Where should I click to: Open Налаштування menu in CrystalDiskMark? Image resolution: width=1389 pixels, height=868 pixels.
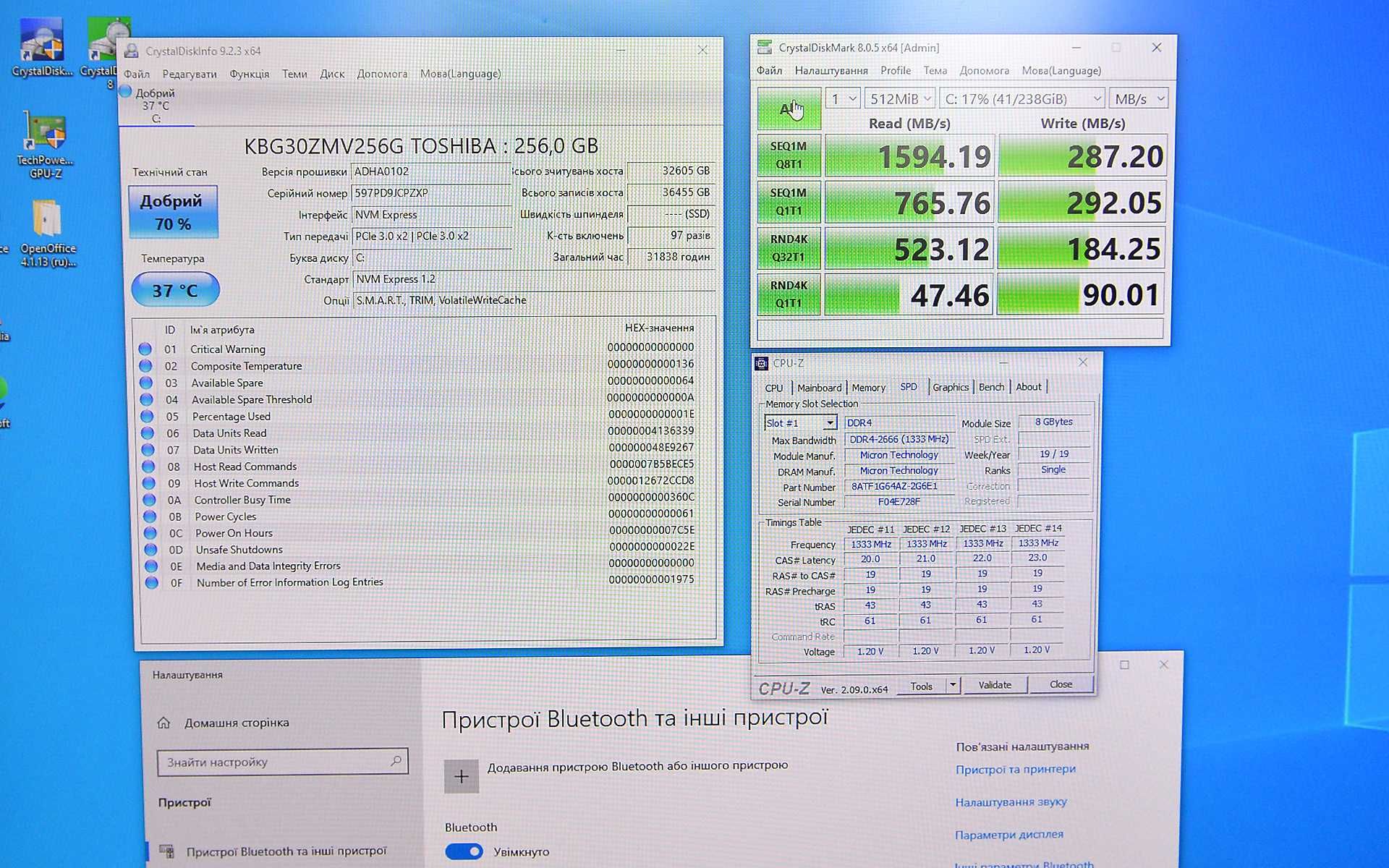coord(831,71)
